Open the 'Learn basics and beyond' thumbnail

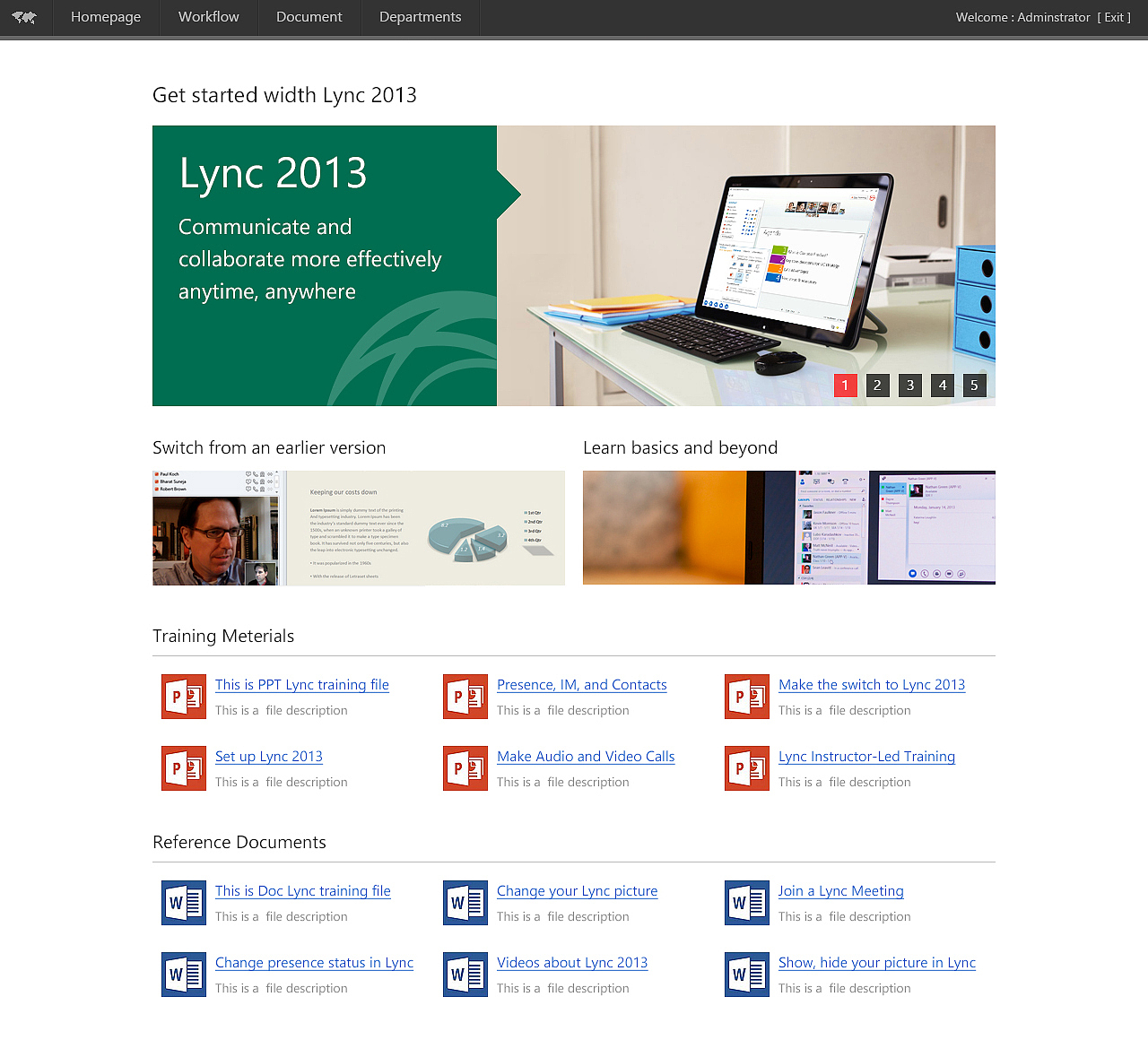click(789, 528)
